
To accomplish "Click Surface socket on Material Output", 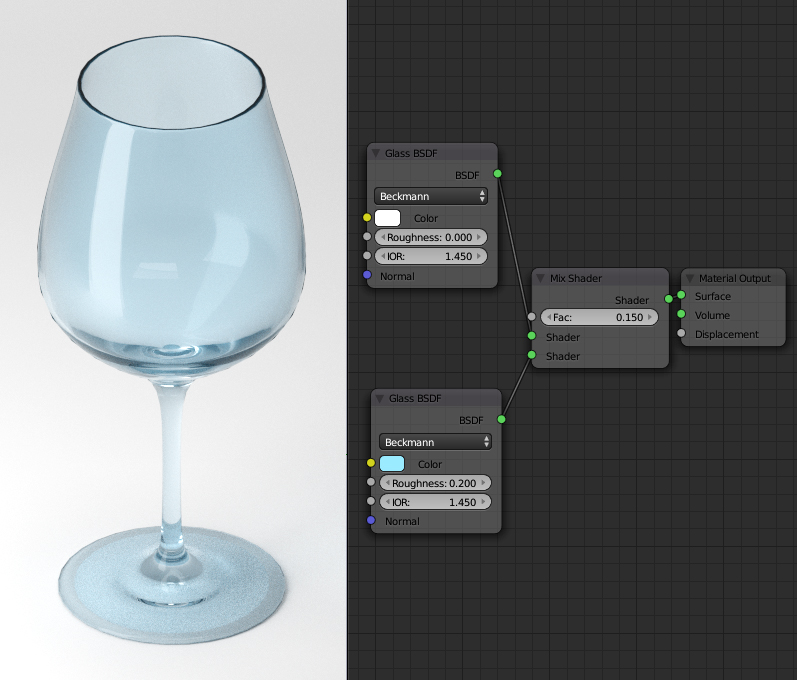I will point(681,295).
